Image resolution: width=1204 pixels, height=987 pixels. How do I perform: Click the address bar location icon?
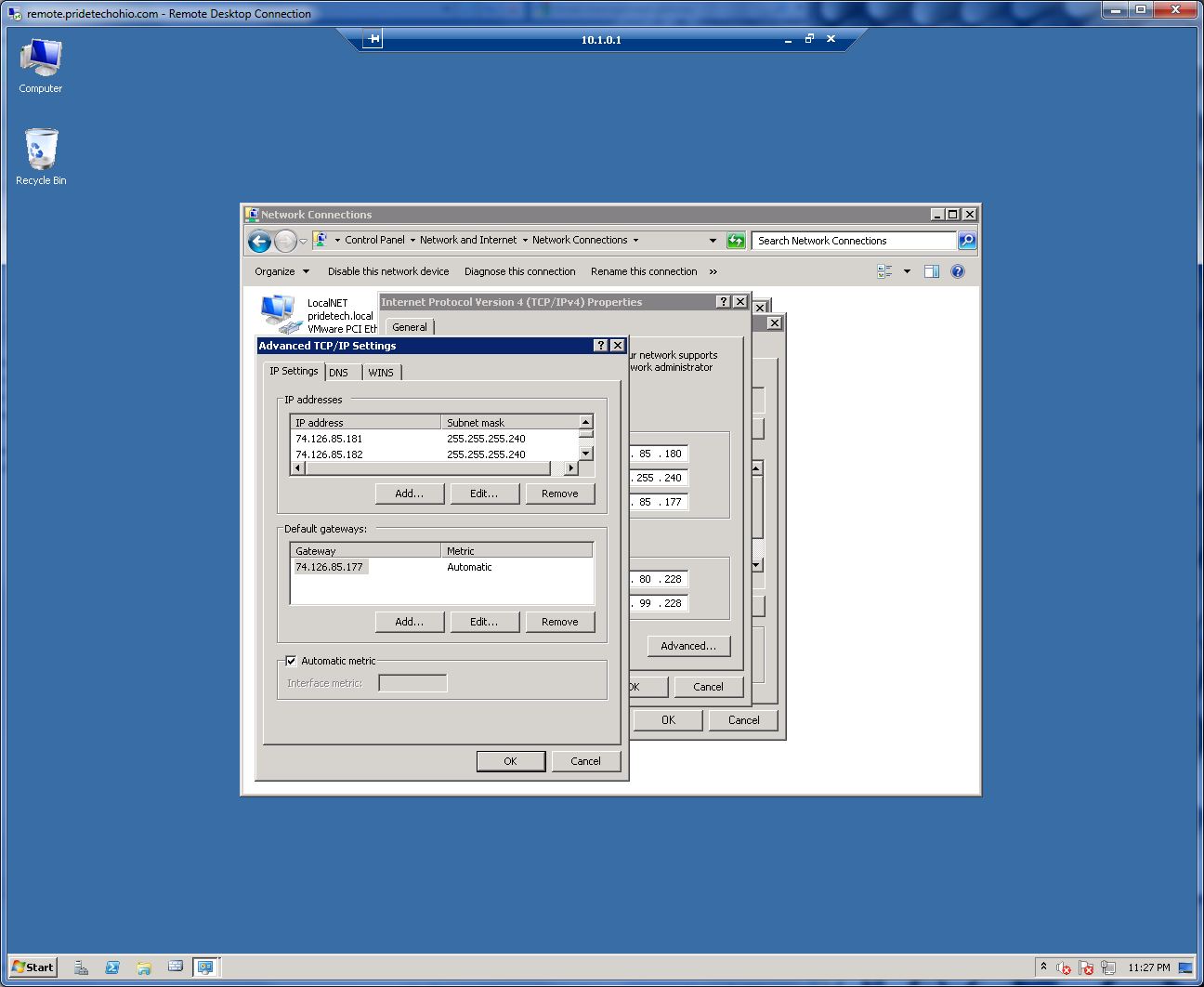point(321,240)
